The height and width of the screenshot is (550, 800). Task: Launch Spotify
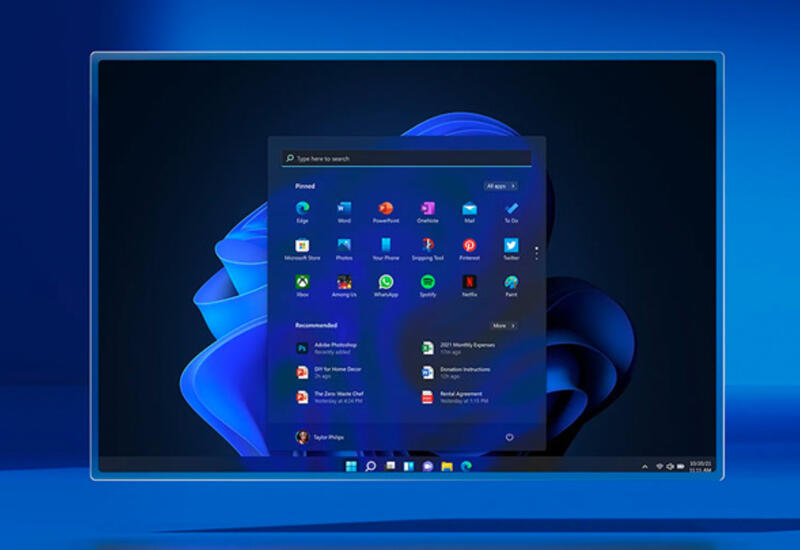(x=428, y=286)
